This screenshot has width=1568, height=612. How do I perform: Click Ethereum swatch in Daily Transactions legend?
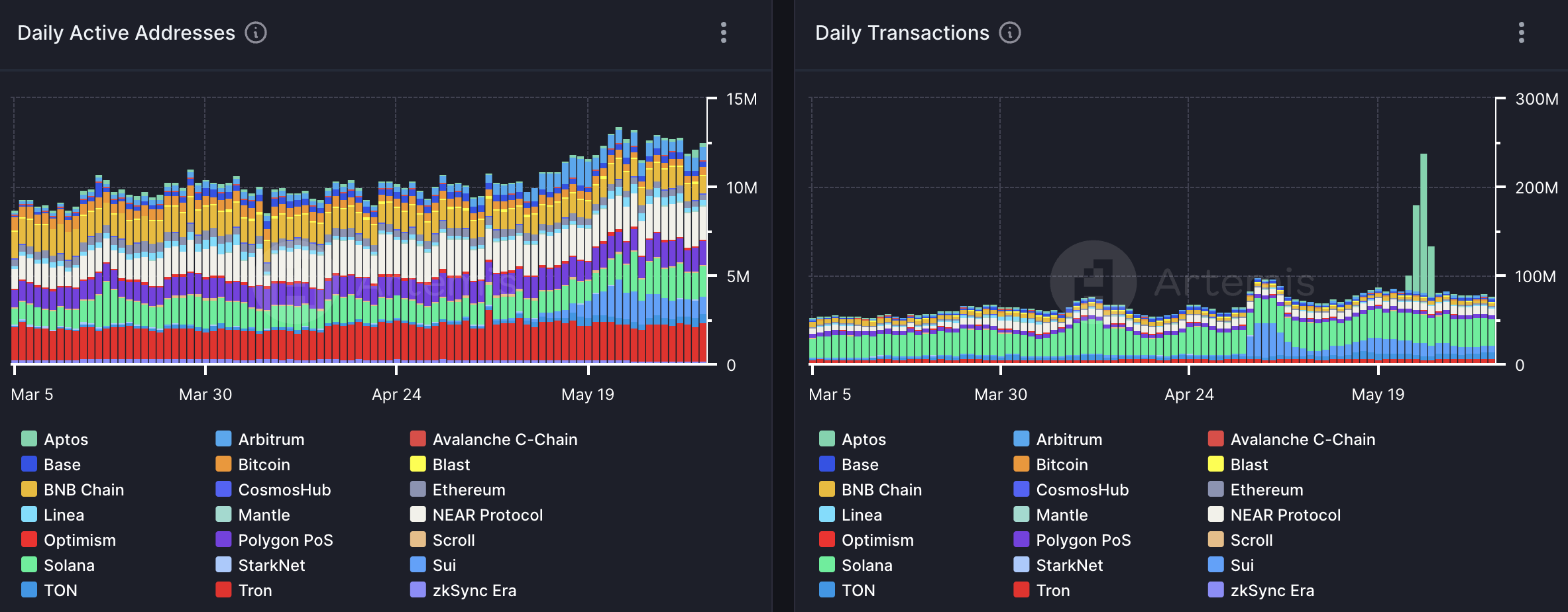1215,489
